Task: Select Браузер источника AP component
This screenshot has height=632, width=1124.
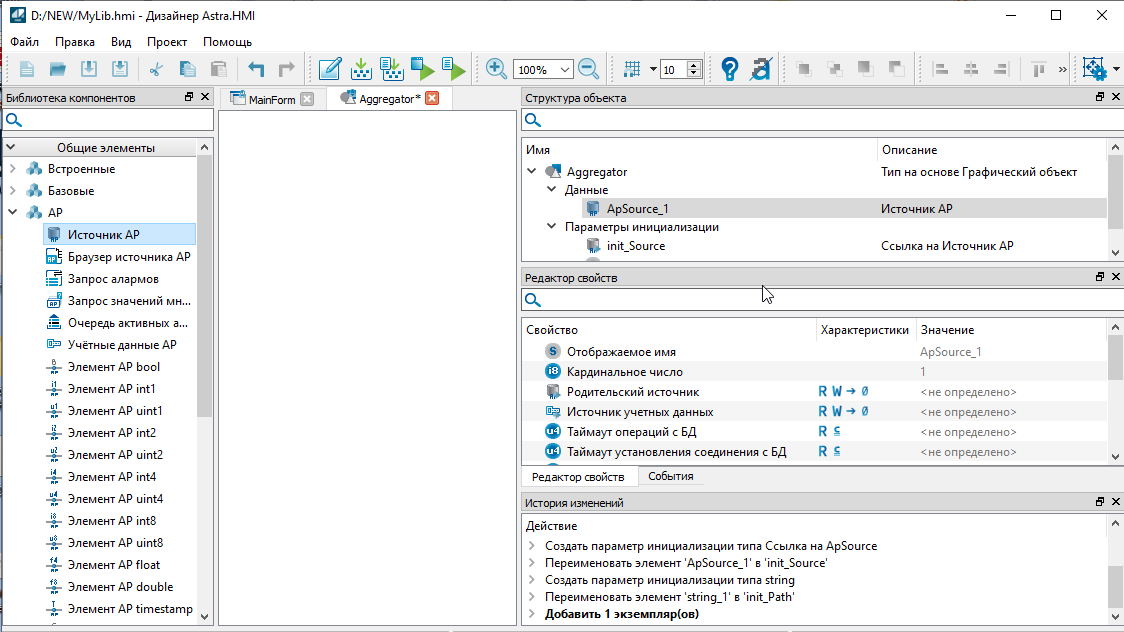Action: 128,257
